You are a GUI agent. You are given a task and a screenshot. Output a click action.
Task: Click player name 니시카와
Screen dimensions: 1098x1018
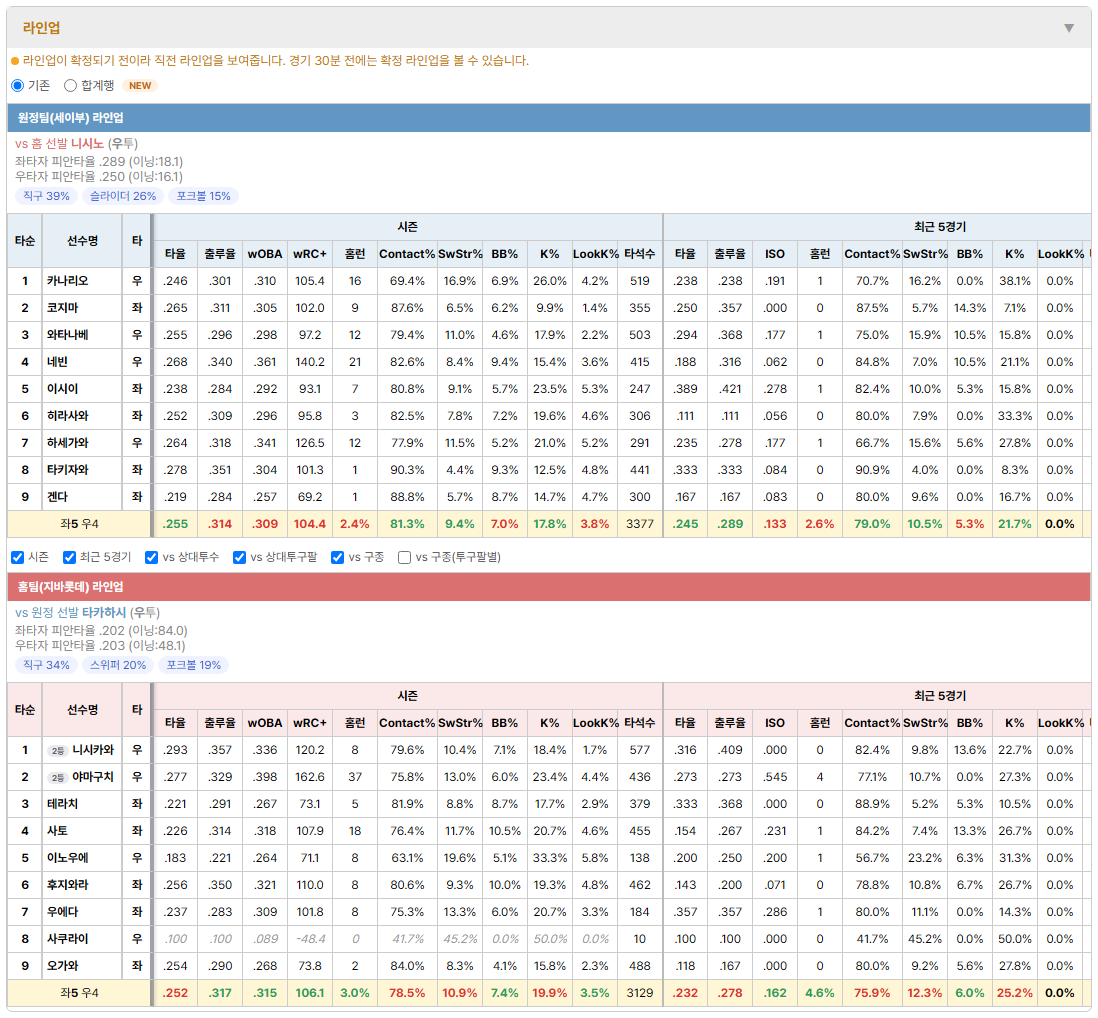pyautogui.click(x=93, y=750)
